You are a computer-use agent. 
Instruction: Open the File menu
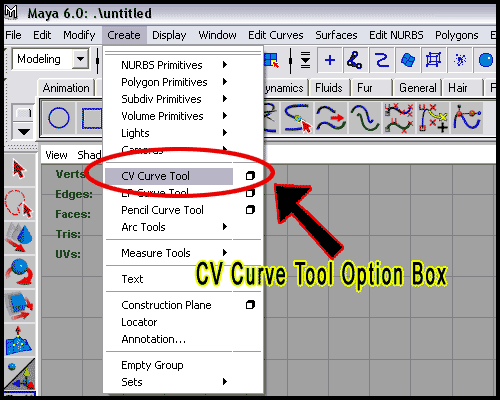[13, 35]
